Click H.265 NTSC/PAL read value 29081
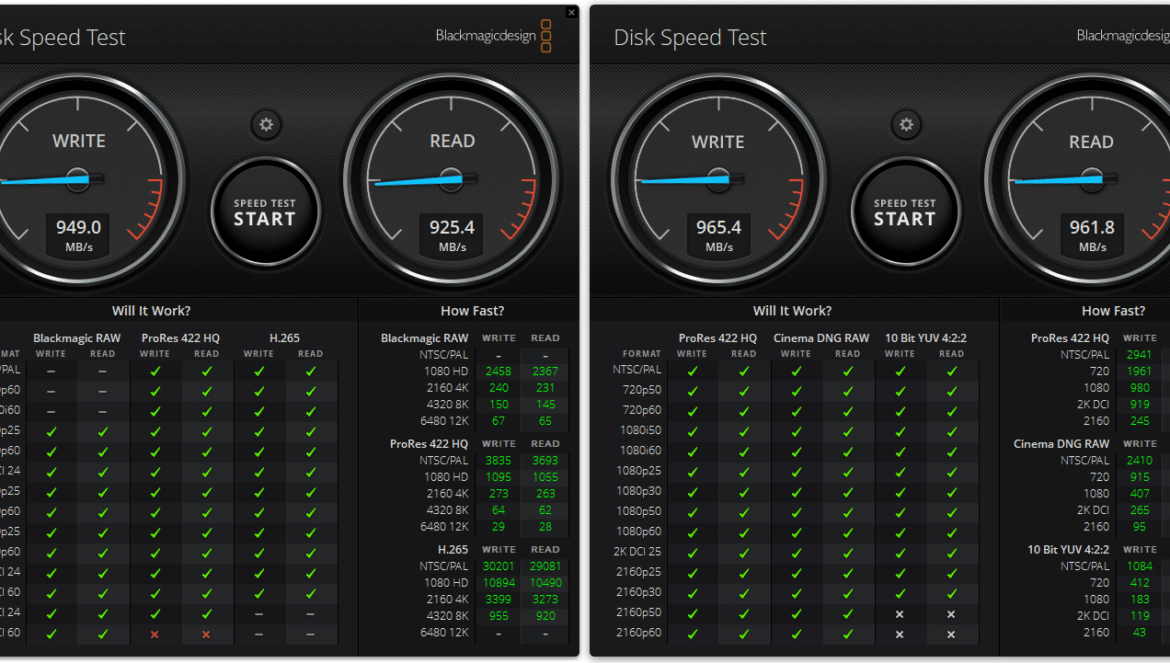 pos(545,567)
